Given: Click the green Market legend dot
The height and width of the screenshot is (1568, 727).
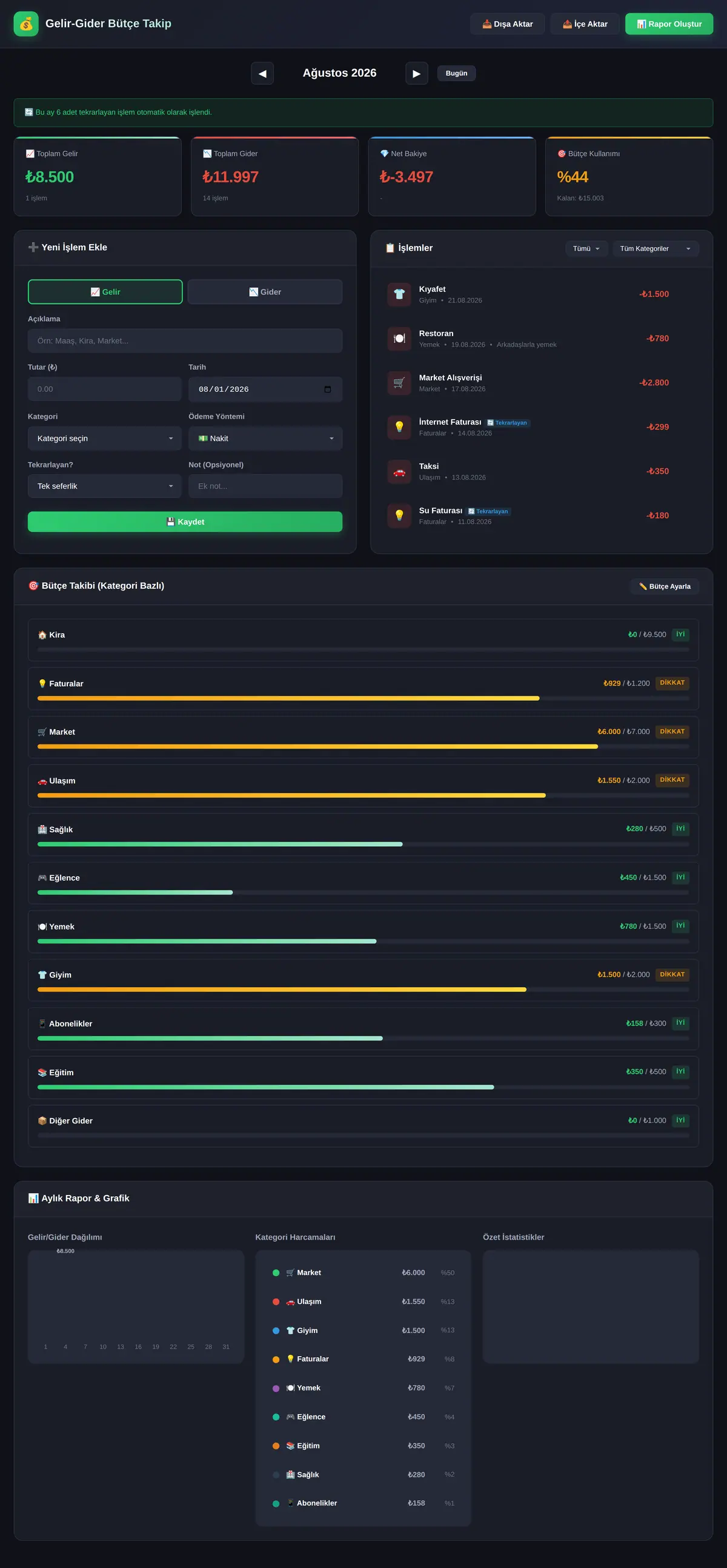Looking at the screenshot, I should [x=276, y=1272].
